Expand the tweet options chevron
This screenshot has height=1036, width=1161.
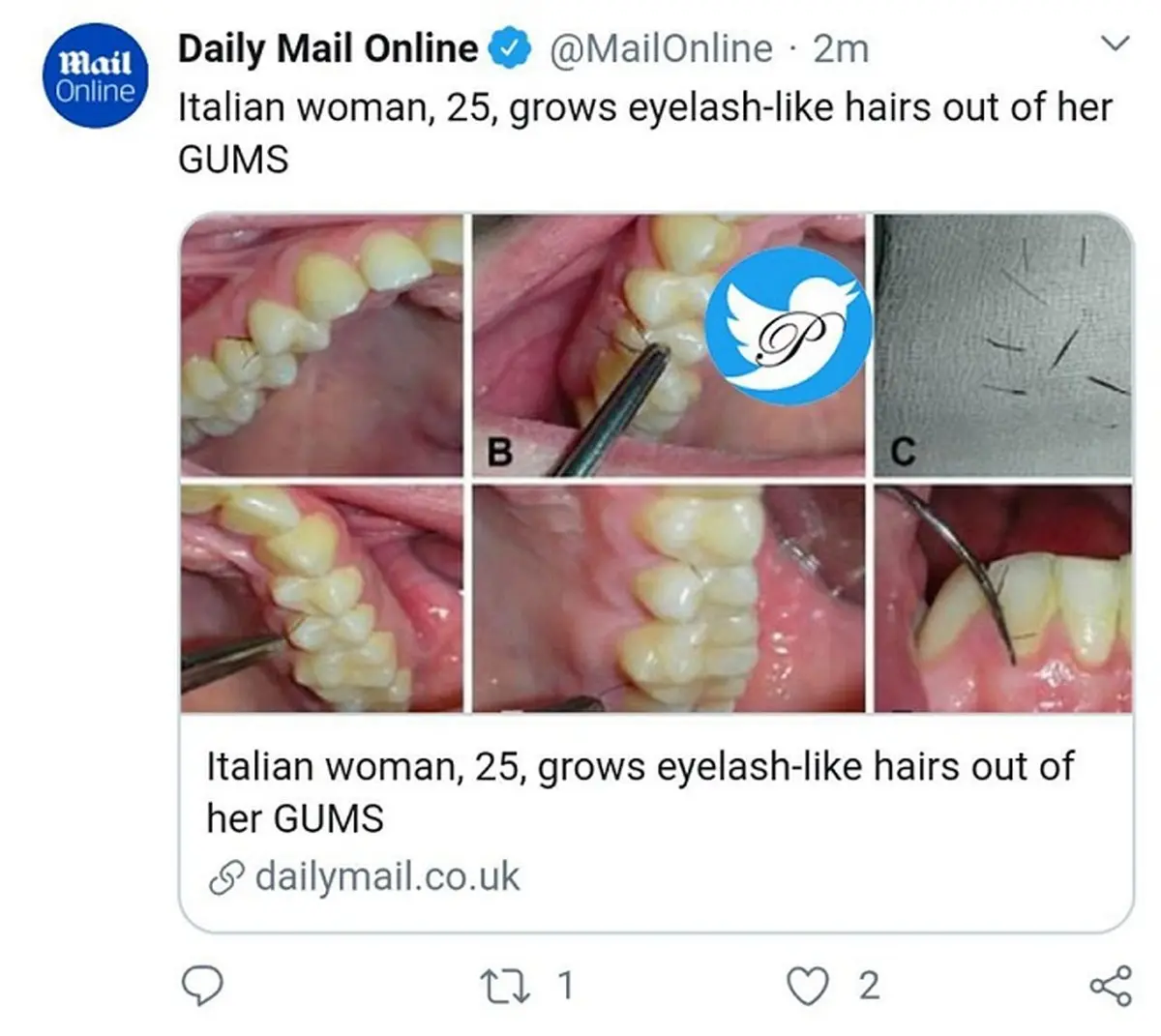(x=1116, y=44)
